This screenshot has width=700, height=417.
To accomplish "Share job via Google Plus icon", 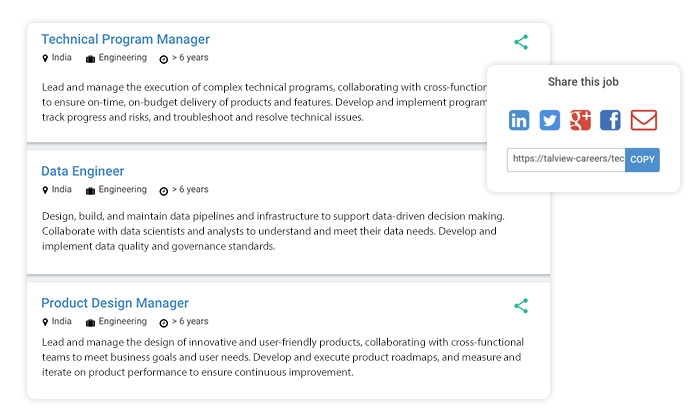I will pos(580,120).
